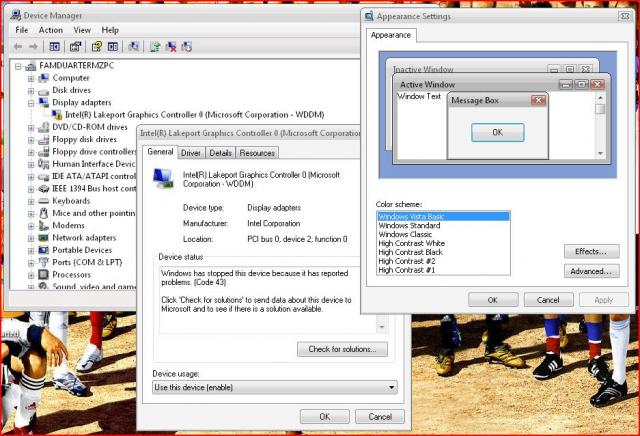Click the preview Message Box OK button
Viewport: 640px width, 436px height.
(498, 132)
